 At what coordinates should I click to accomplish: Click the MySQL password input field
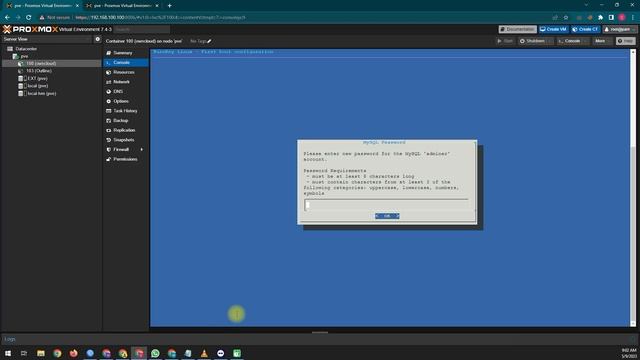(x=387, y=205)
